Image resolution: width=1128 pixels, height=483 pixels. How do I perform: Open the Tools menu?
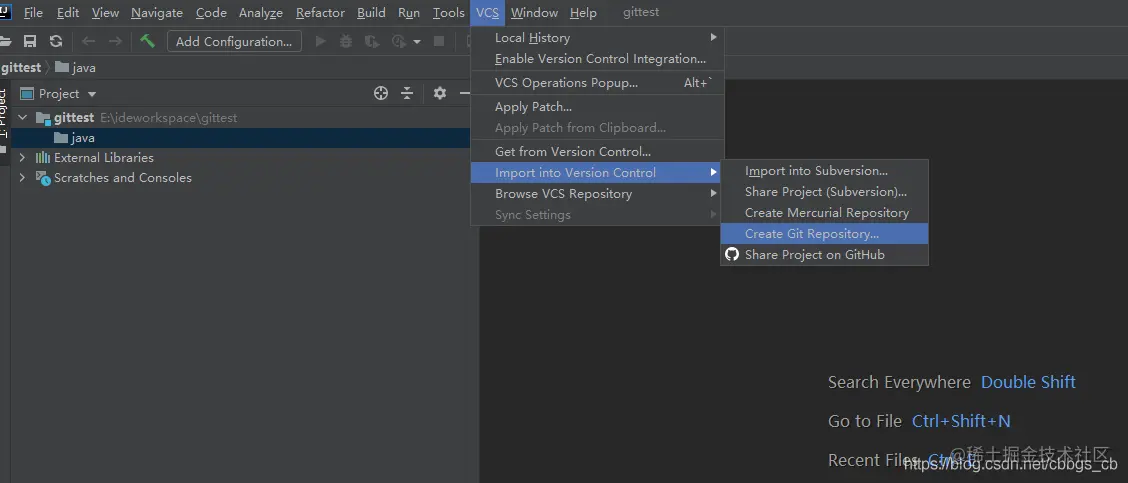click(449, 12)
